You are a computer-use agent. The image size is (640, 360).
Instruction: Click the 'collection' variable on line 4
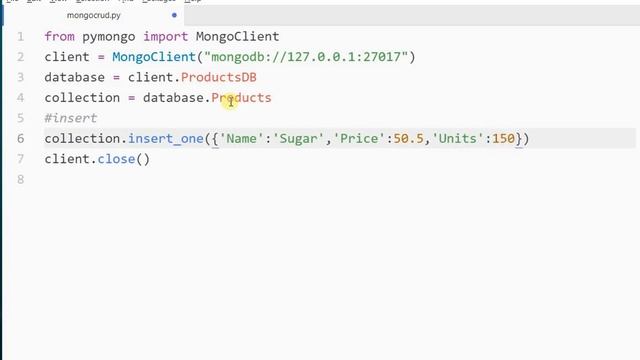(82, 98)
